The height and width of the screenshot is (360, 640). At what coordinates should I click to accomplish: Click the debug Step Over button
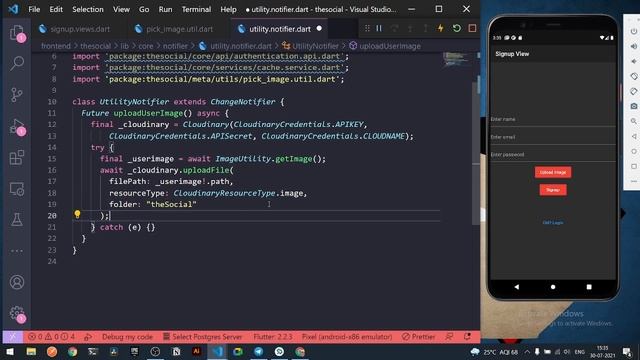pos(394,28)
